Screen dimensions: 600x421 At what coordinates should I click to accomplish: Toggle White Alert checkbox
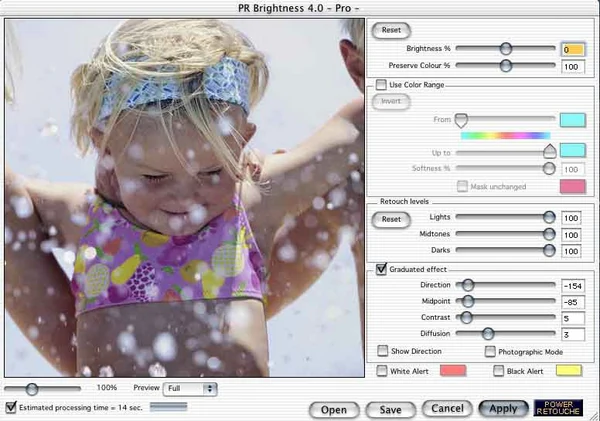[382, 371]
